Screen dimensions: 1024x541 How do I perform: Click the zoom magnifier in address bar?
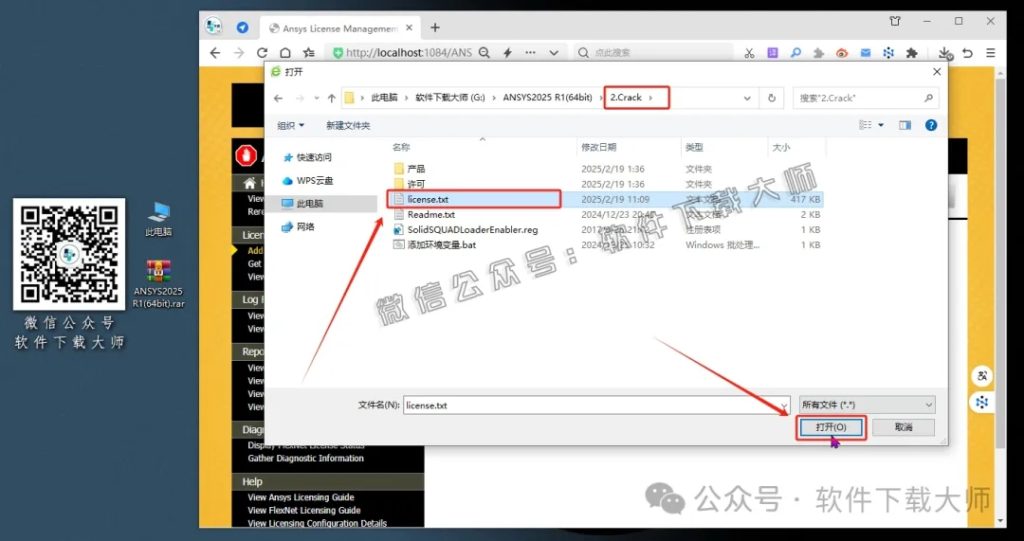tap(484, 53)
